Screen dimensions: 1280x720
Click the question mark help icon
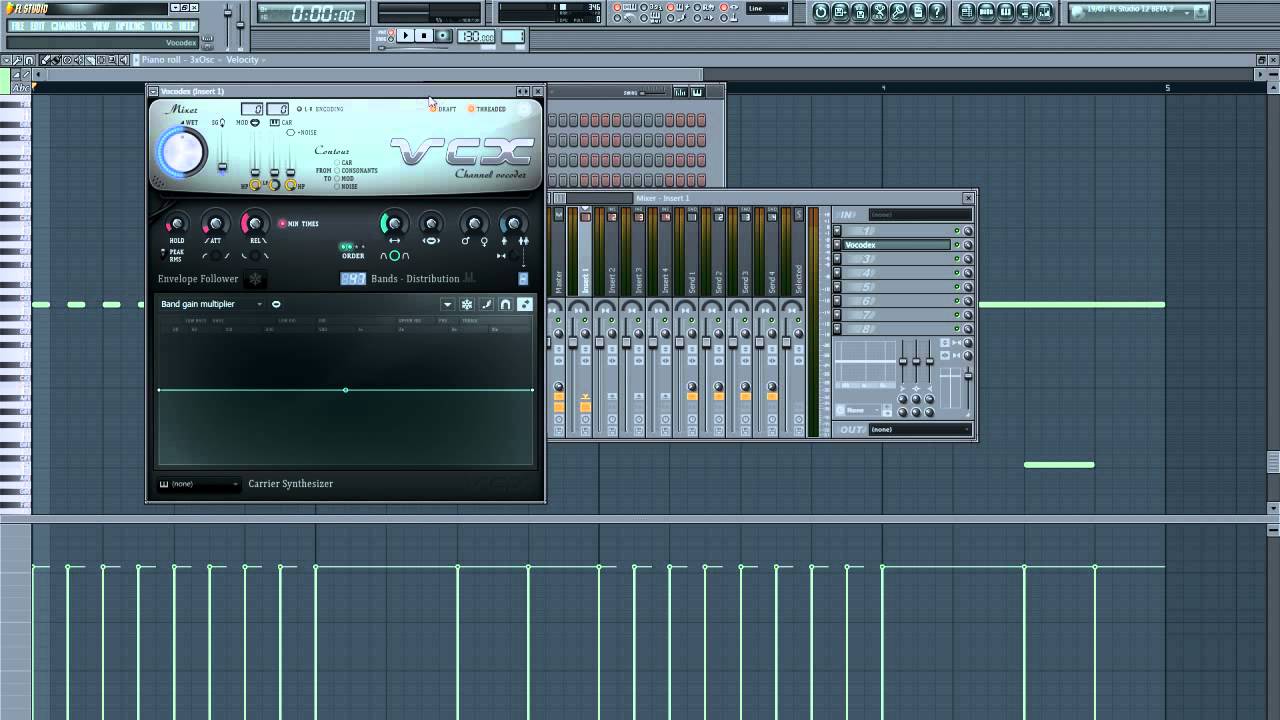(937, 12)
